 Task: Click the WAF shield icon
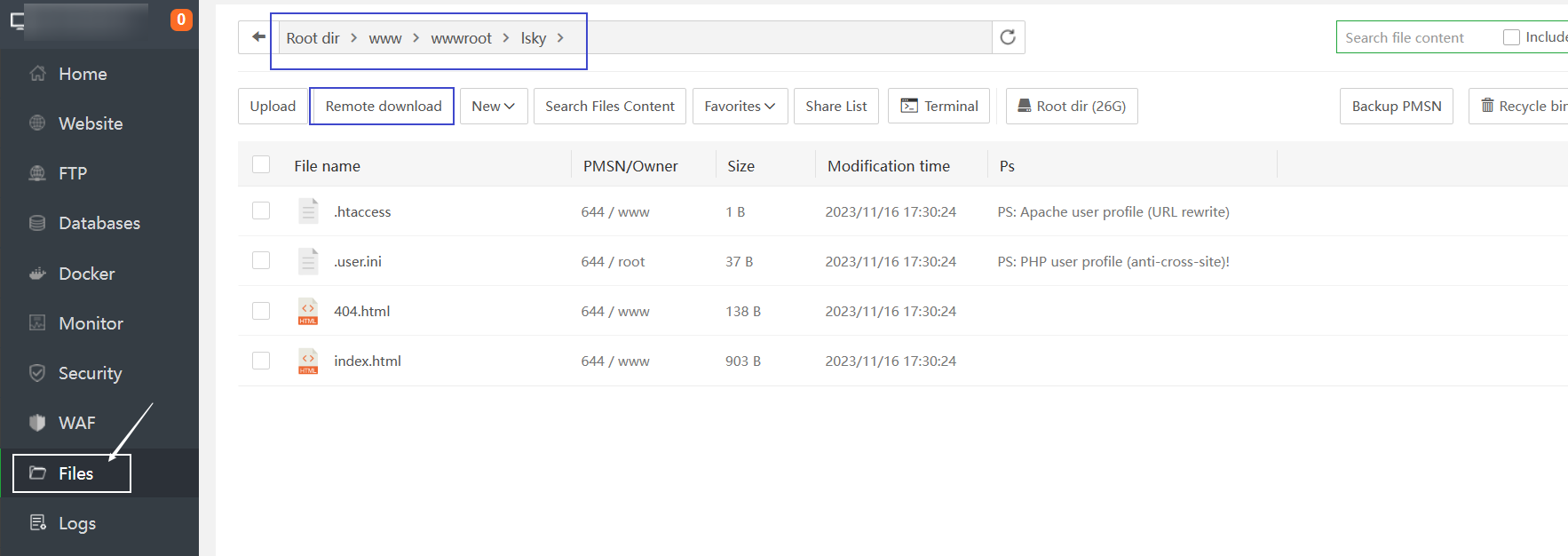(37, 423)
